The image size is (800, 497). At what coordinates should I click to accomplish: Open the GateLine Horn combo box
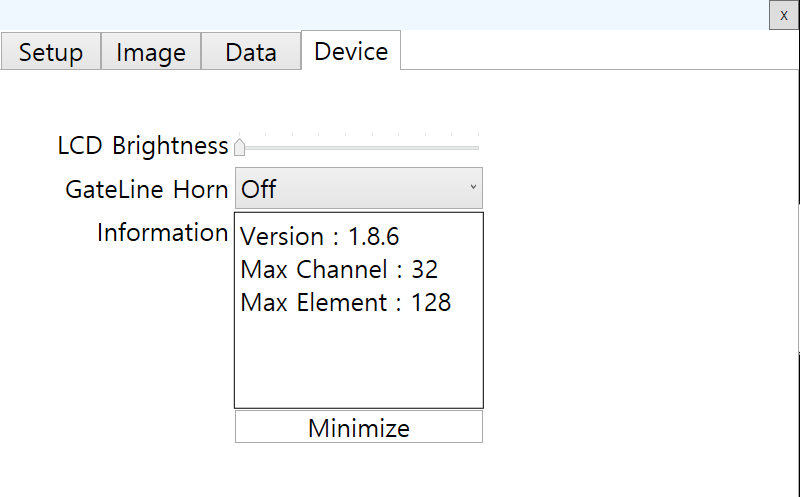(x=359, y=188)
